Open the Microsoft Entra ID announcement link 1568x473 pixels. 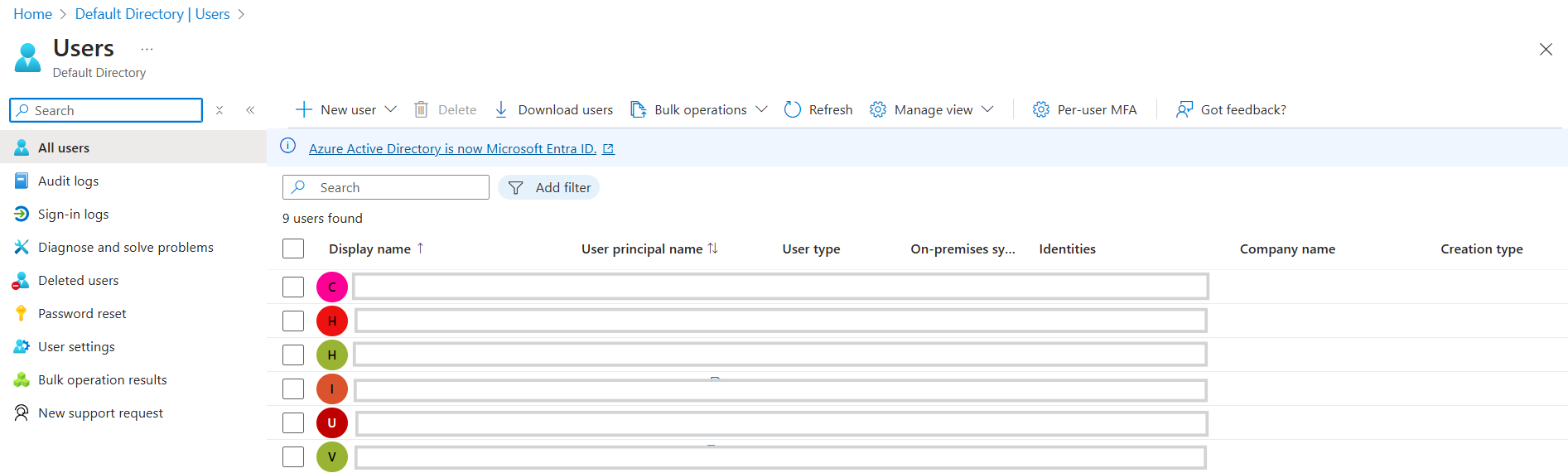click(452, 148)
